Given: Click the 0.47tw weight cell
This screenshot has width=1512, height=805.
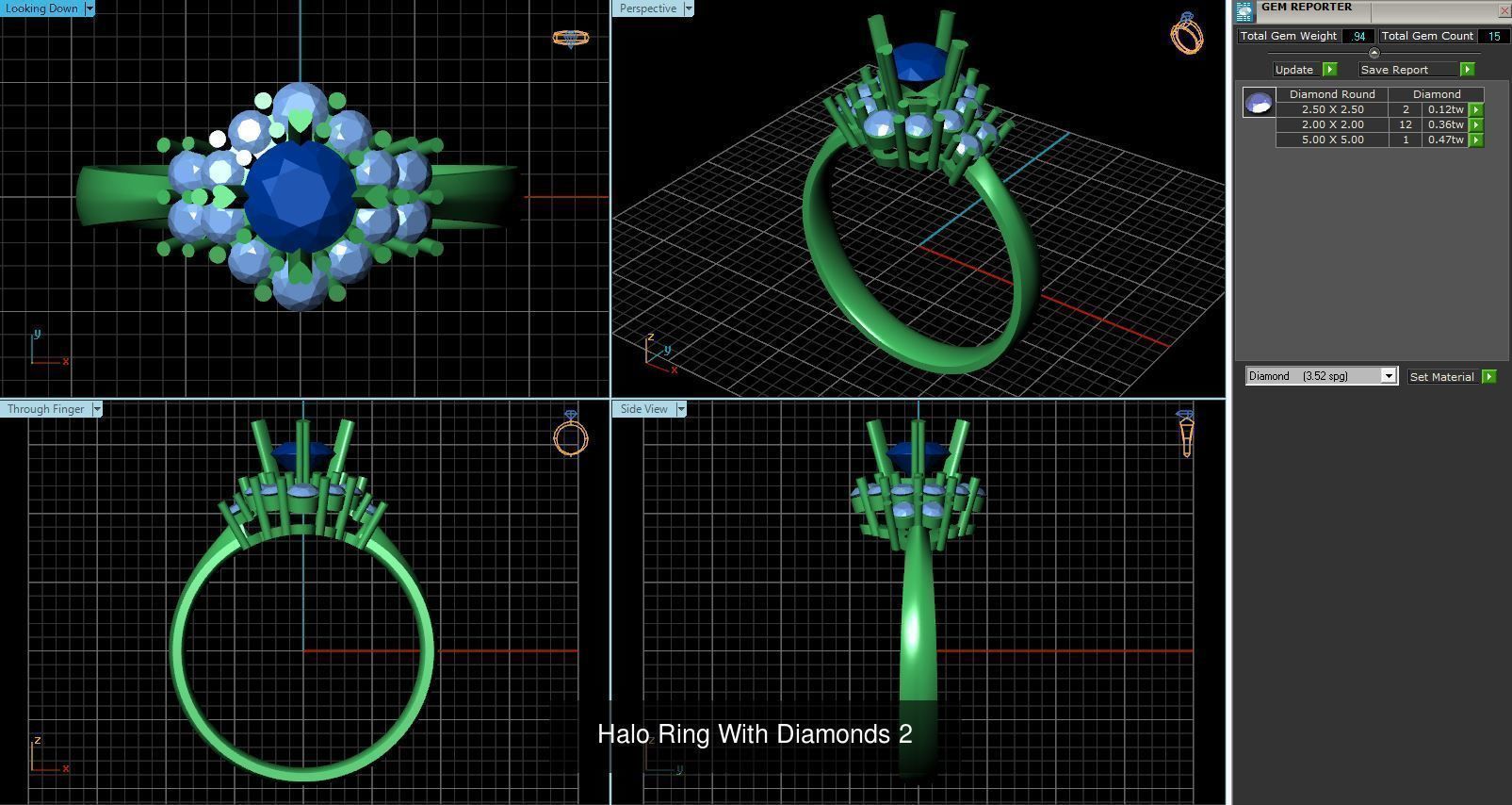Looking at the screenshot, I should (x=1445, y=140).
